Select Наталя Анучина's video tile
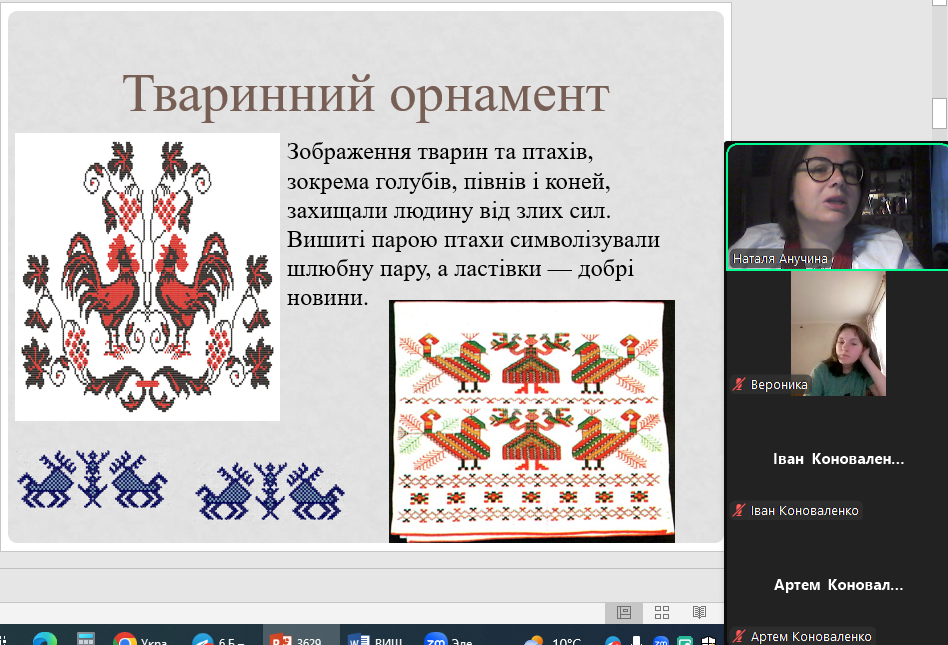This screenshot has height=645, width=948. pos(836,207)
